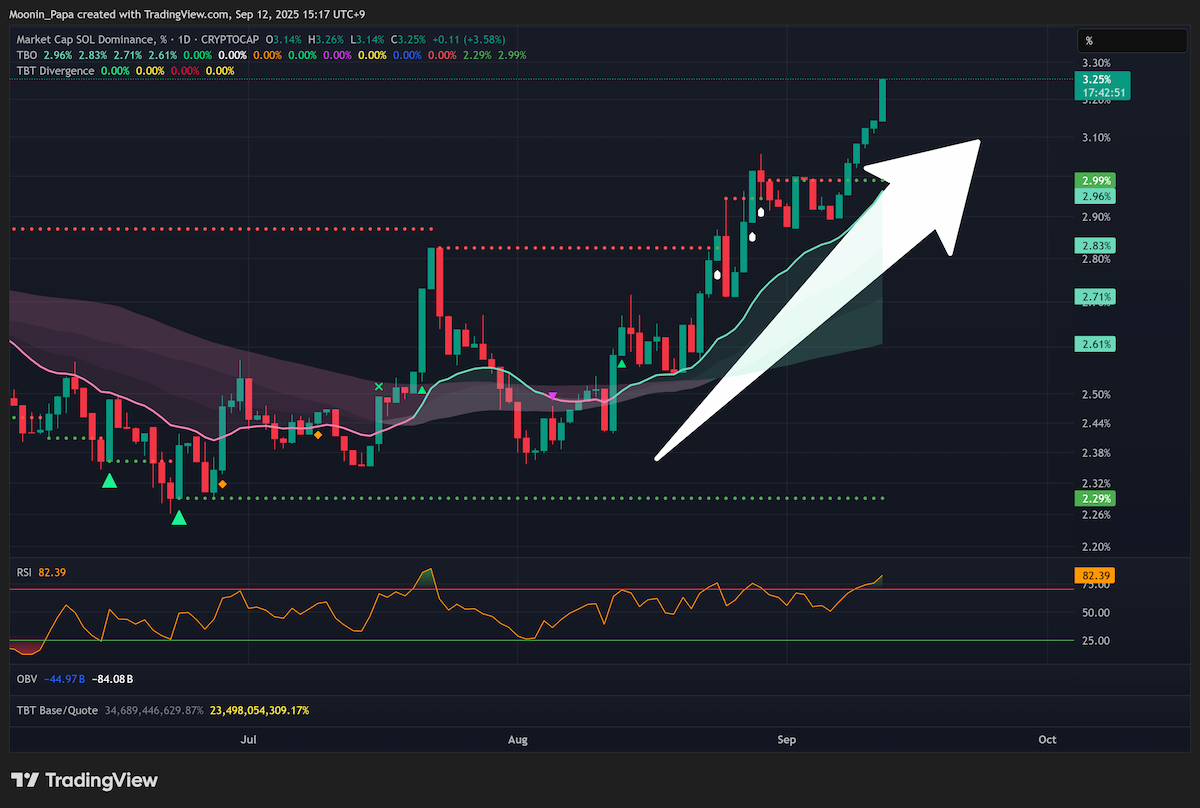Select the orange diamond marker near 2.32%

point(222,484)
